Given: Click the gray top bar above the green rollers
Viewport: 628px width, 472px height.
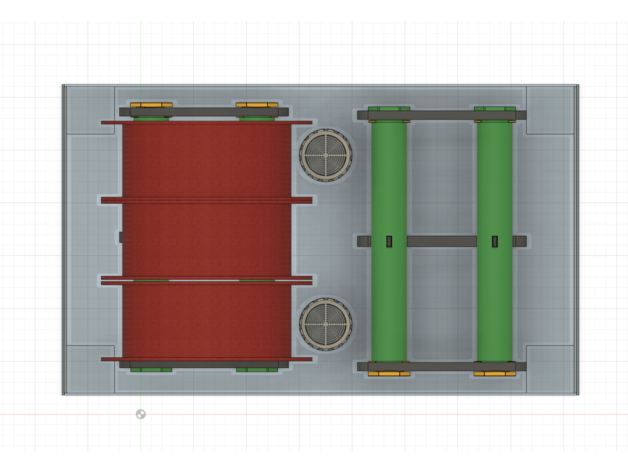Looking at the screenshot, I should (x=441, y=117).
